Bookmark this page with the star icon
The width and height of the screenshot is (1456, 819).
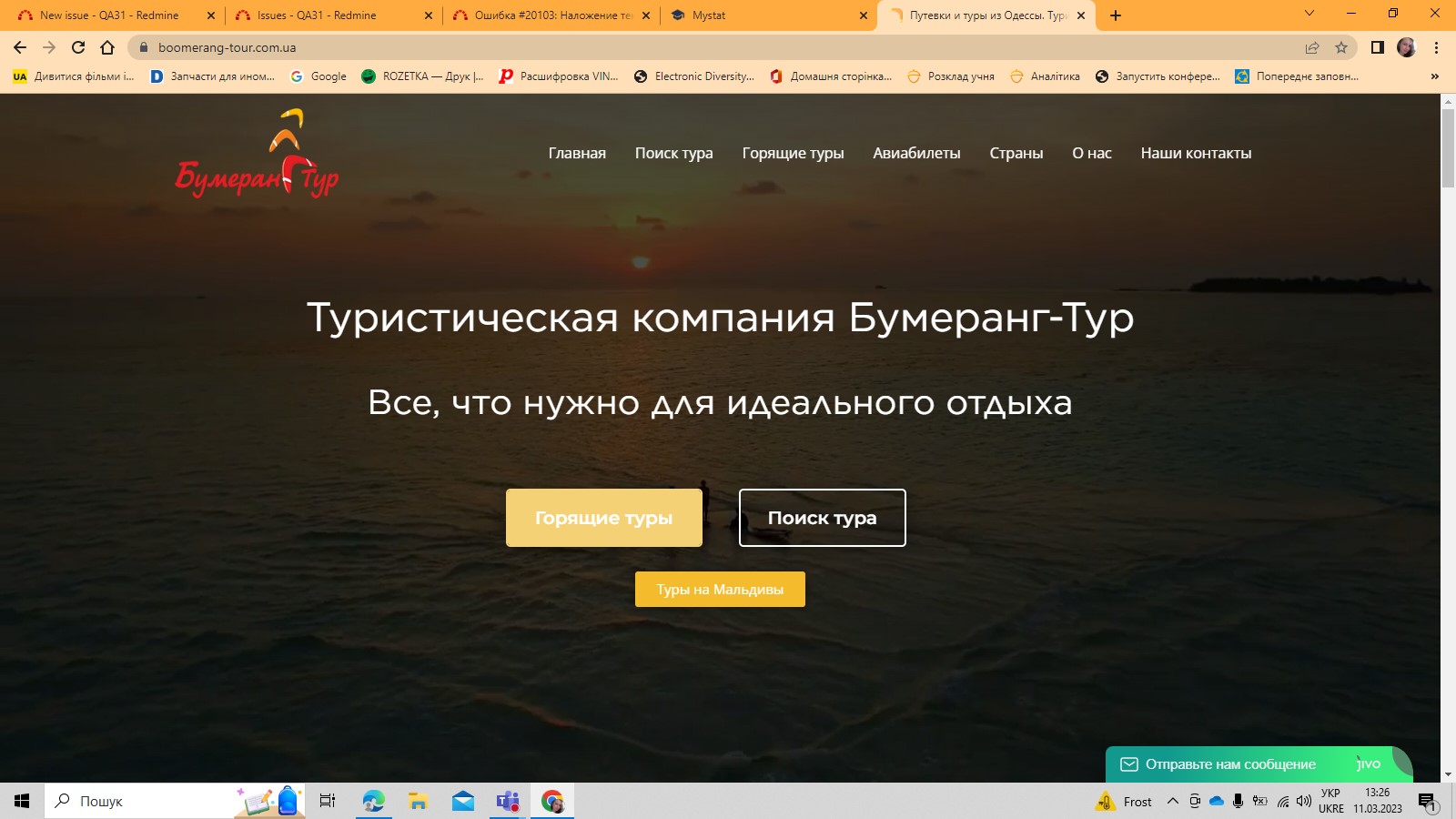tap(1340, 47)
